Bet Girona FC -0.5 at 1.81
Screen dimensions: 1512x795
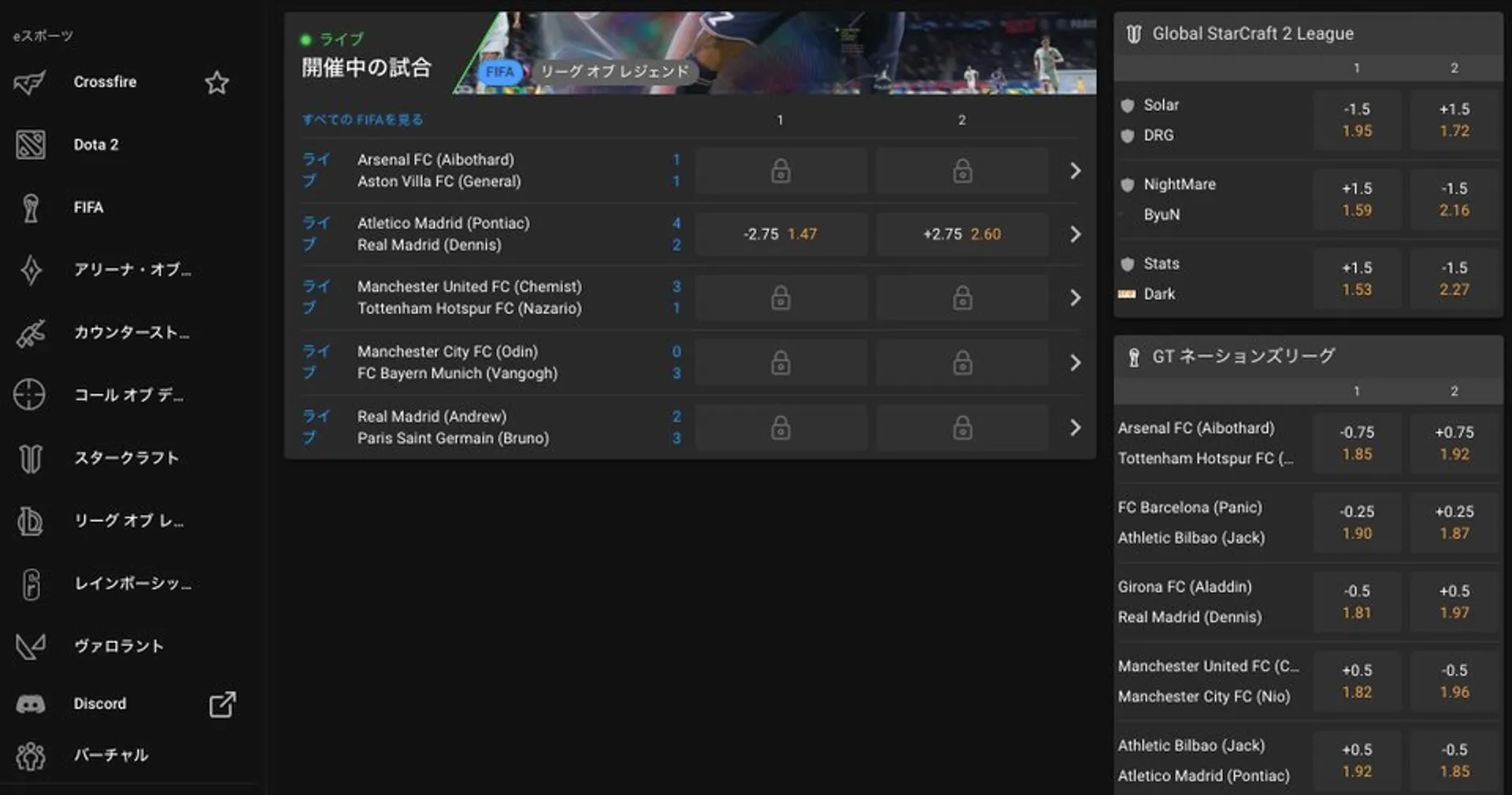click(1357, 602)
